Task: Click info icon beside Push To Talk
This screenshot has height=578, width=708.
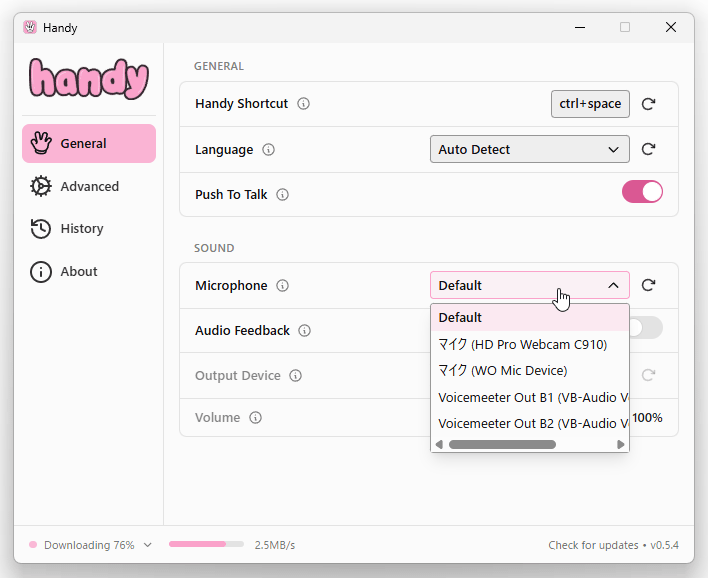Action: (283, 195)
